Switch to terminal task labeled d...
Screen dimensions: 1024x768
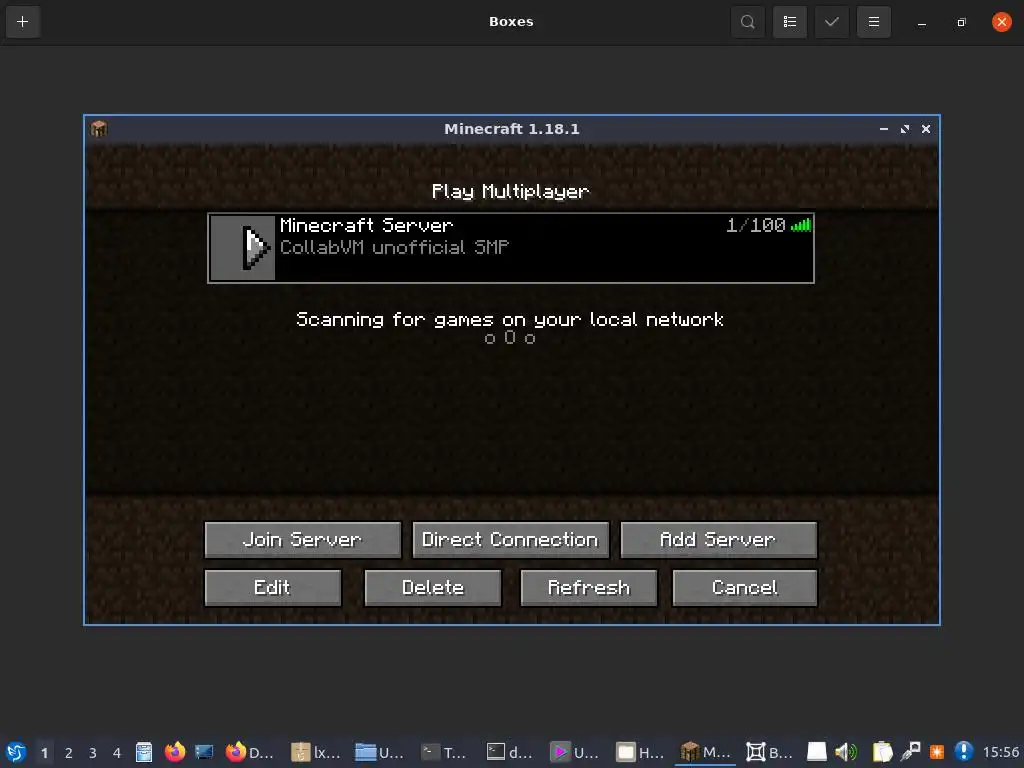[510, 752]
